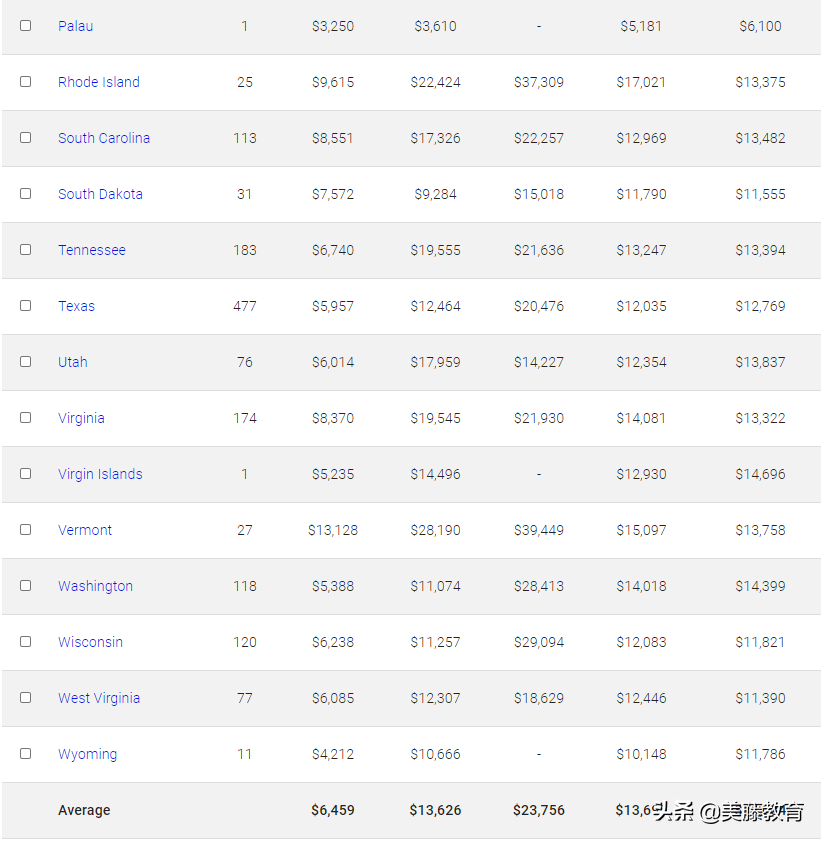The width and height of the screenshot is (823, 841).
Task: Check the Palau row checkbox
Action: 26,26
